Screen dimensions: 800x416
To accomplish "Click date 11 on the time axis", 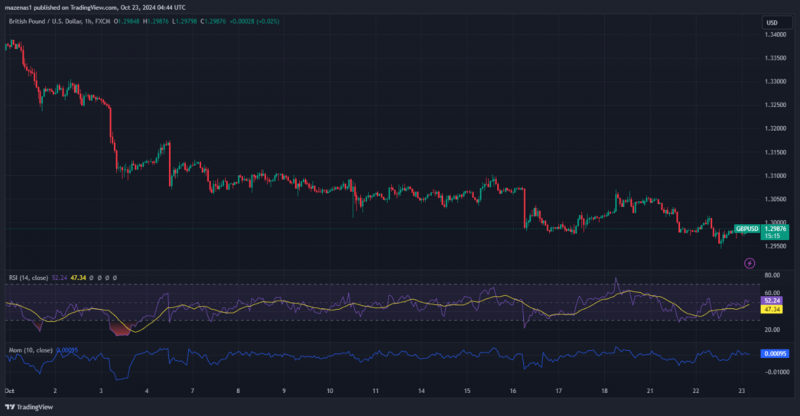I will pos(376,391).
